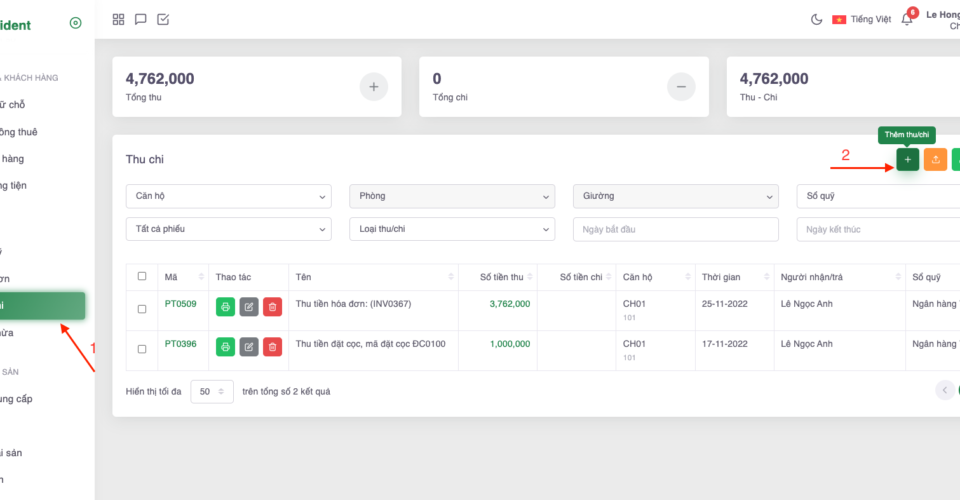Open the Loại thu/chi dropdown
This screenshot has width=960, height=500.
[451, 229]
